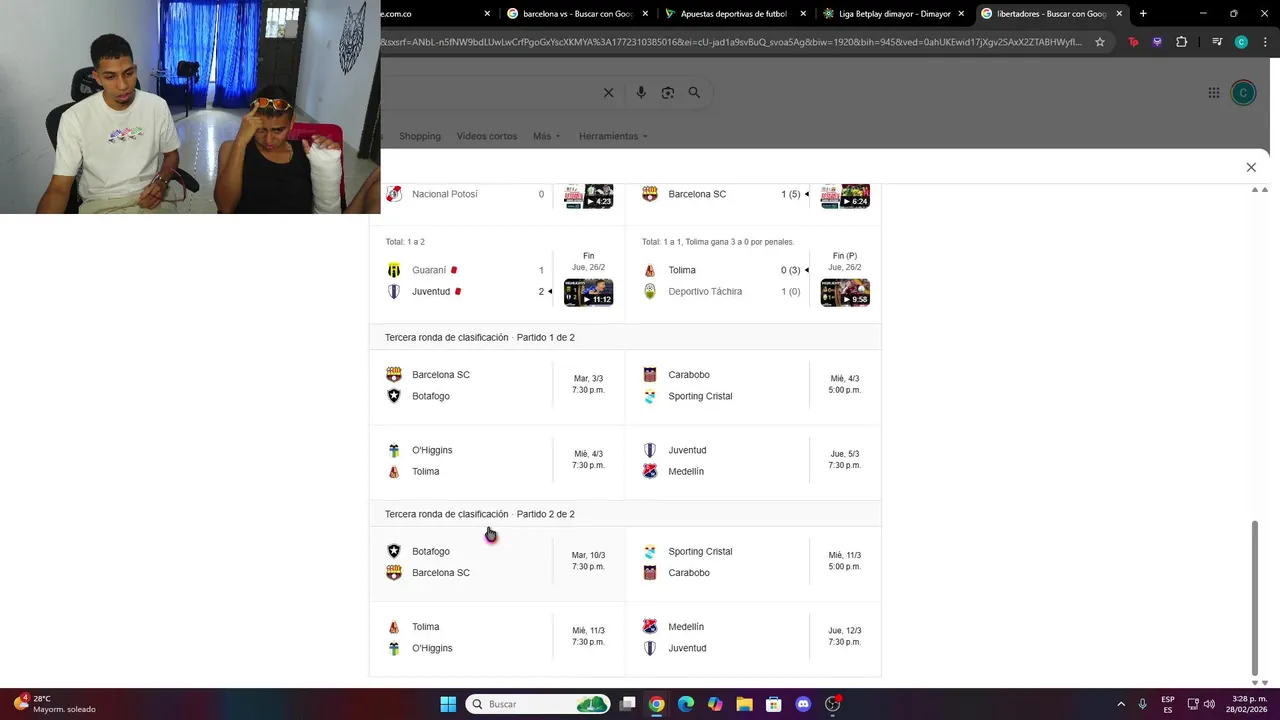The width and height of the screenshot is (1280, 720).
Task: Open the Google apps grid
Action: pyautogui.click(x=1214, y=93)
